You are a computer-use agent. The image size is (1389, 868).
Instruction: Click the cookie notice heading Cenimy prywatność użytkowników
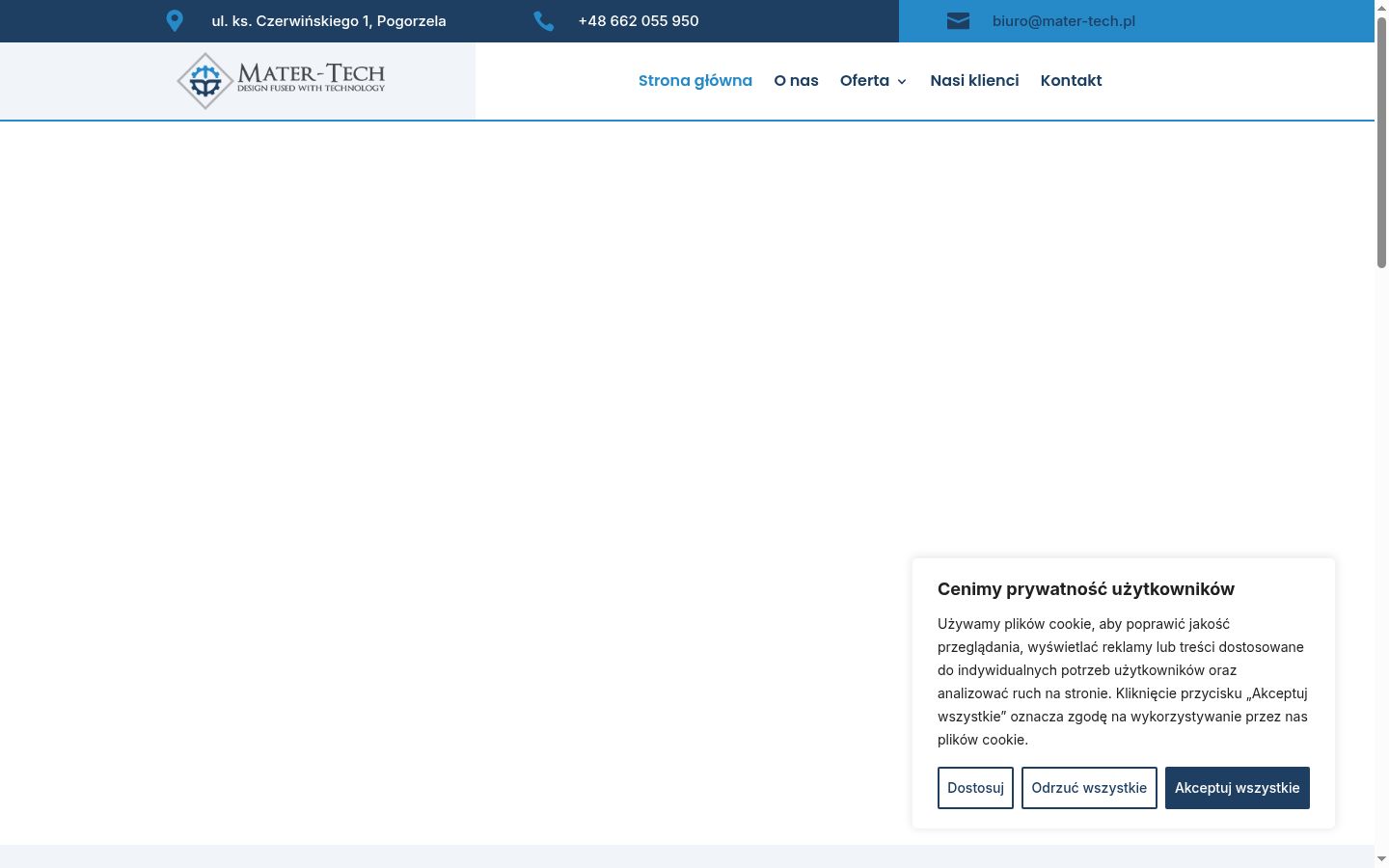pos(1086,589)
